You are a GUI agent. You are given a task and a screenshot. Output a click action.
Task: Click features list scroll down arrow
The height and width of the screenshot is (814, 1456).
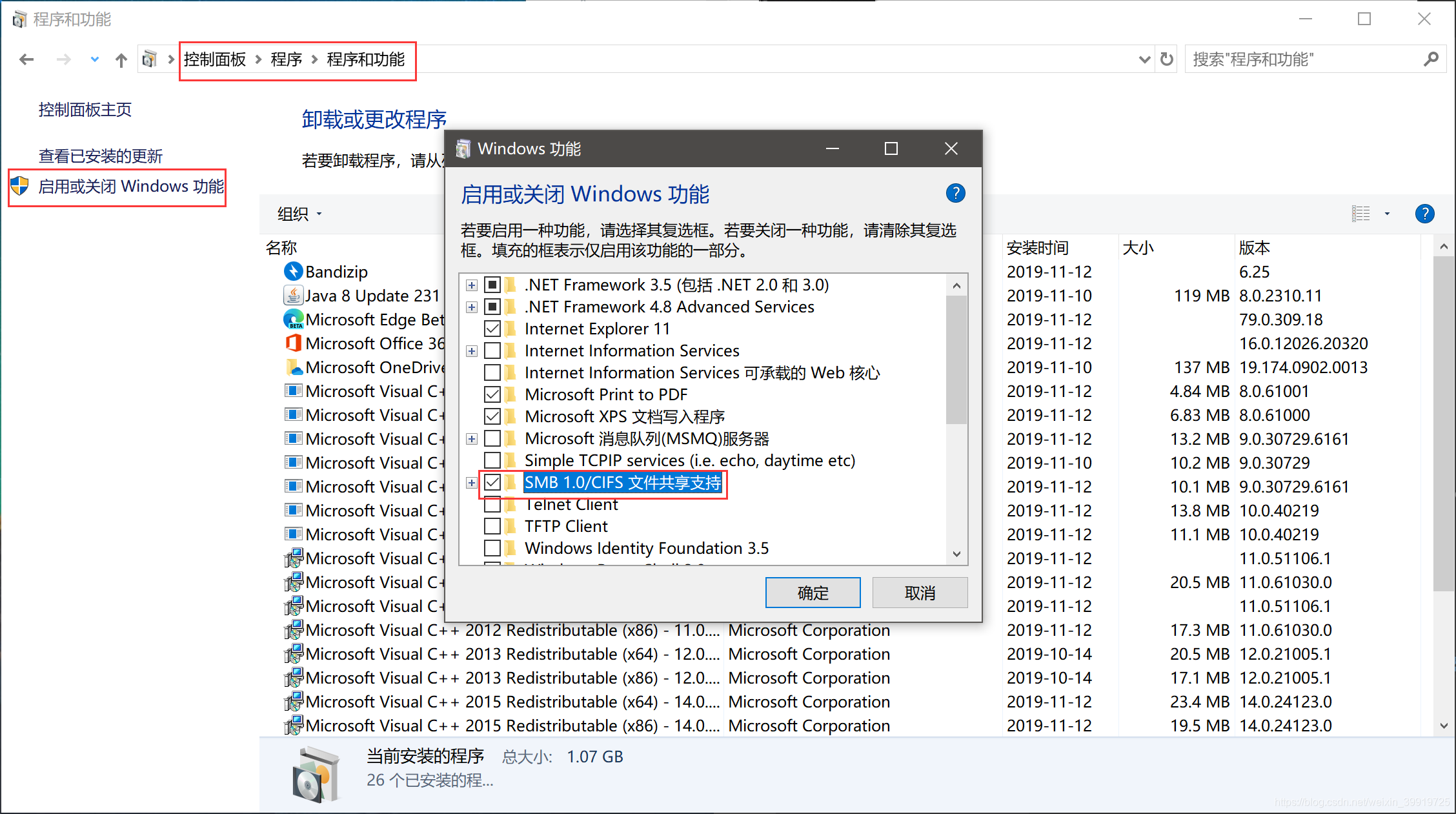coord(956,554)
